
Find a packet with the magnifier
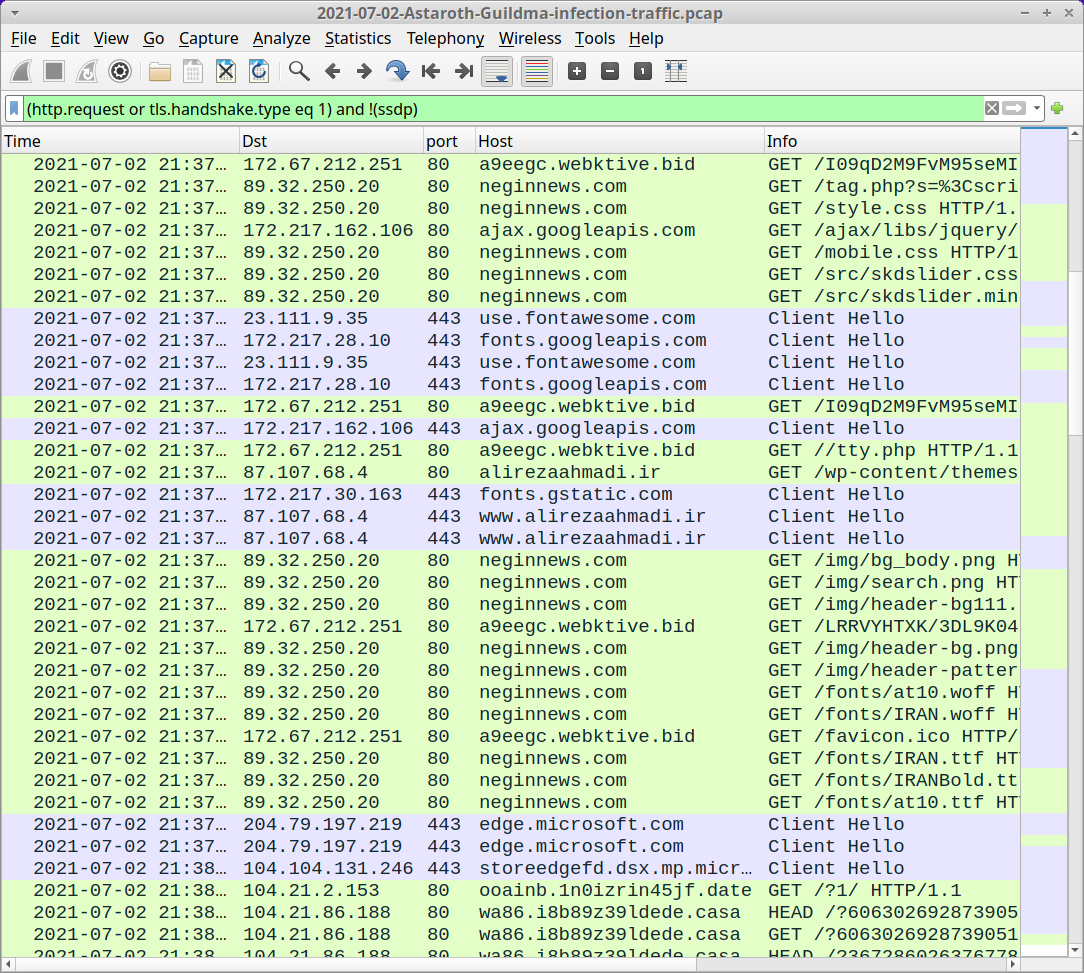click(299, 71)
